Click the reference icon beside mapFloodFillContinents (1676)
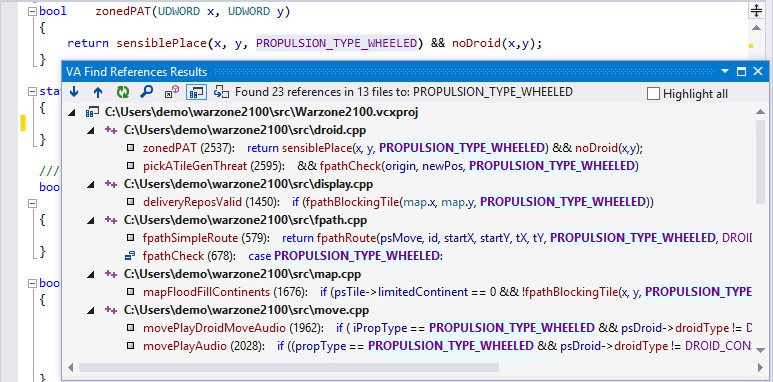This screenshot has height=382, width=773. [131, 292]
